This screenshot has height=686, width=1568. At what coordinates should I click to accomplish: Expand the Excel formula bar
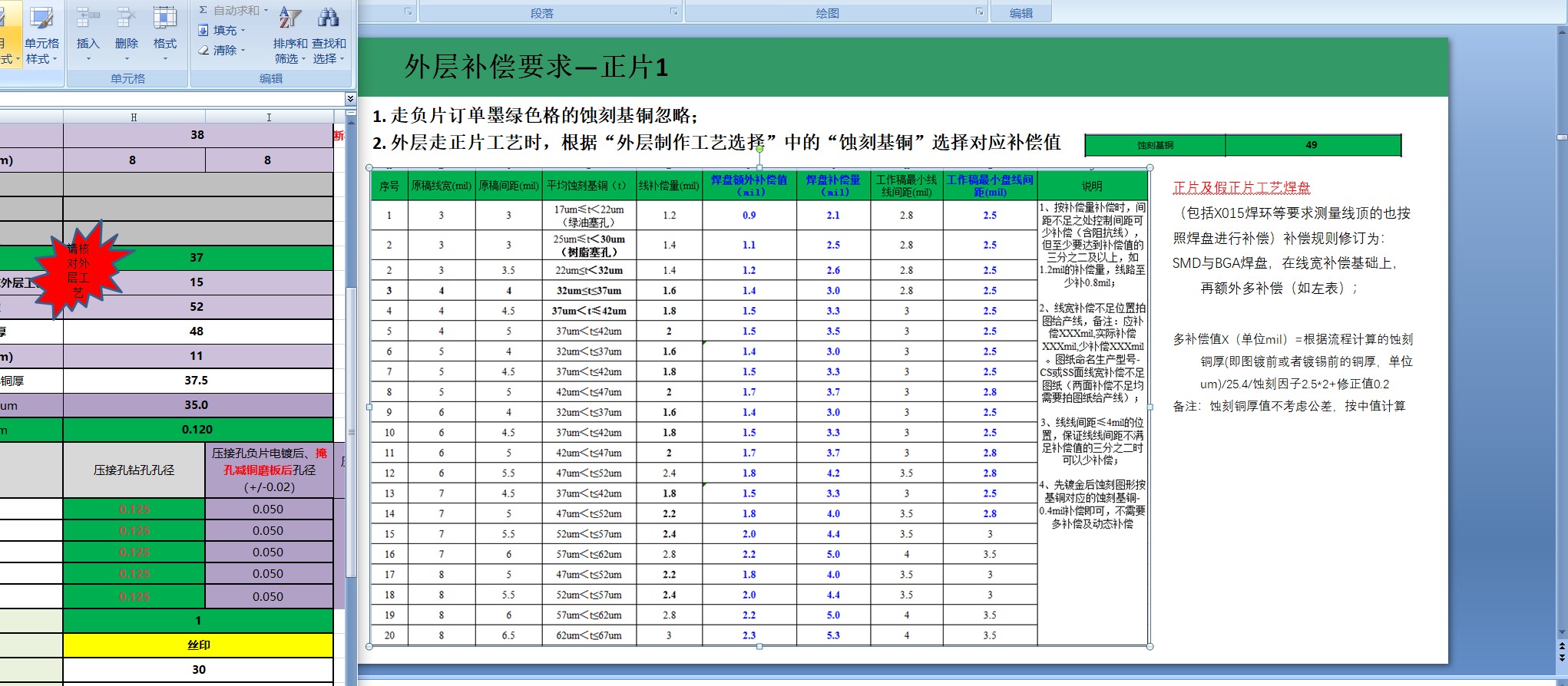click(350, 99)
